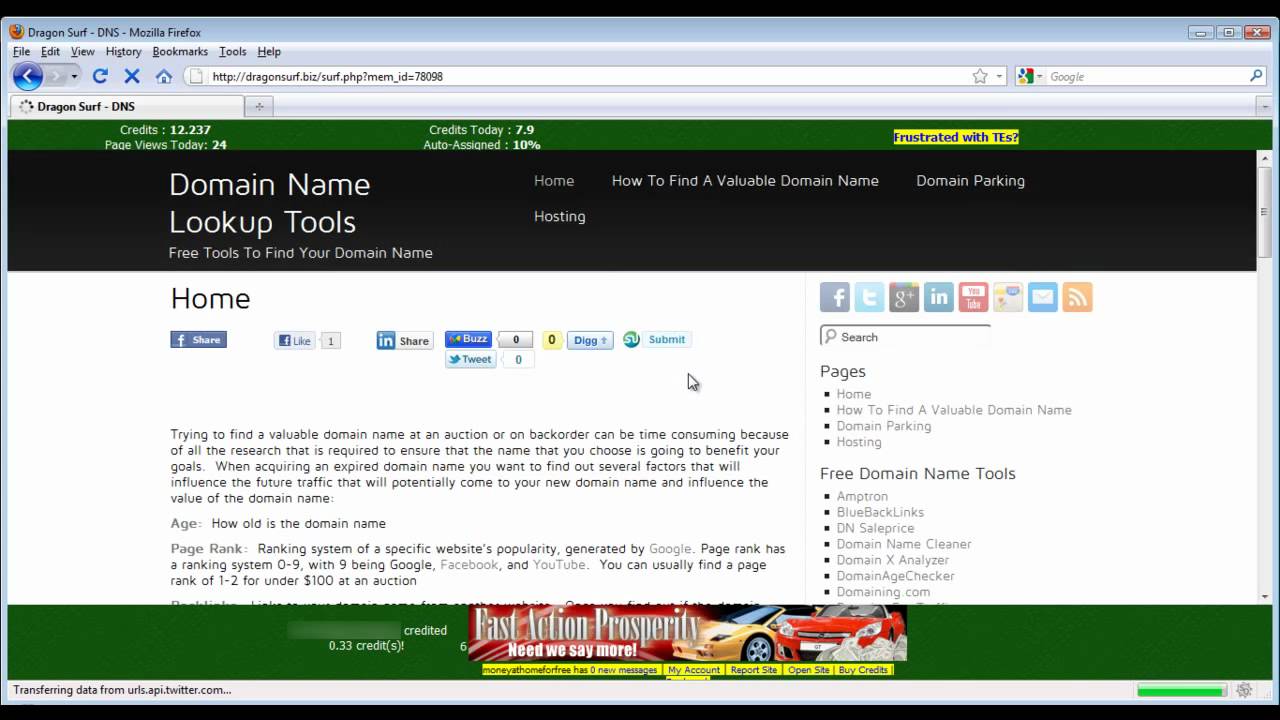This screenshot has height=720, width=1280.
Task: Open the View menu
Action: point(82,51)
